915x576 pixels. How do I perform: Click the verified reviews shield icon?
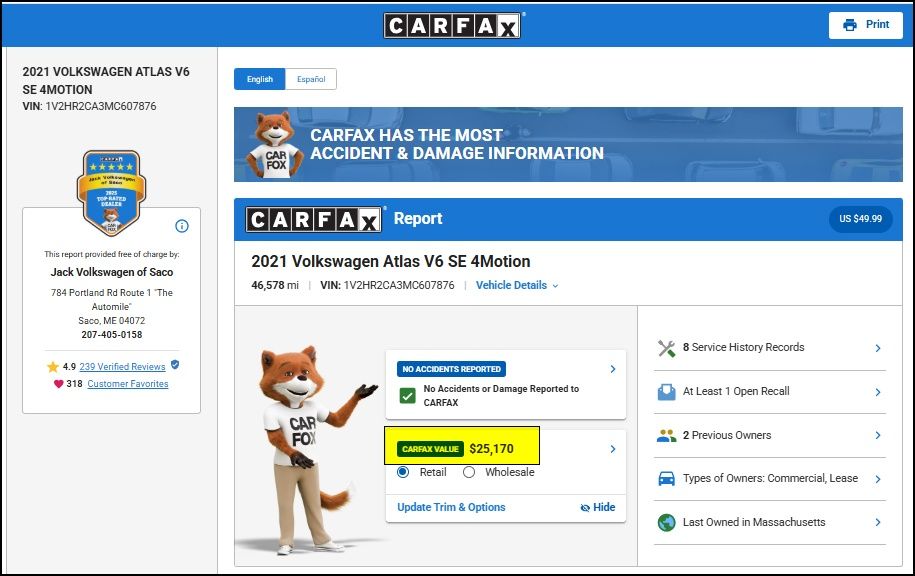(175, 365)
